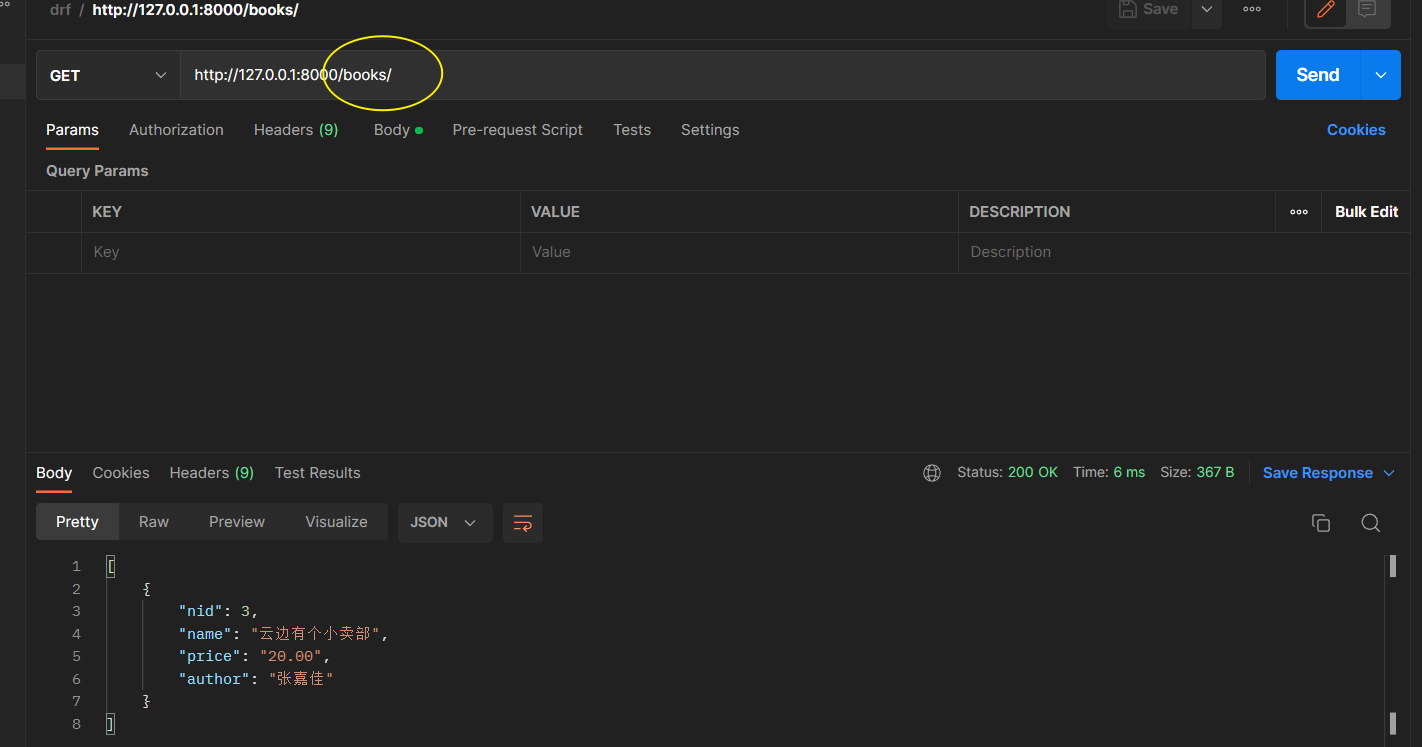1422x747 pixels.
Task: Click the Status 200 OK text
Action: [1007, 473]
